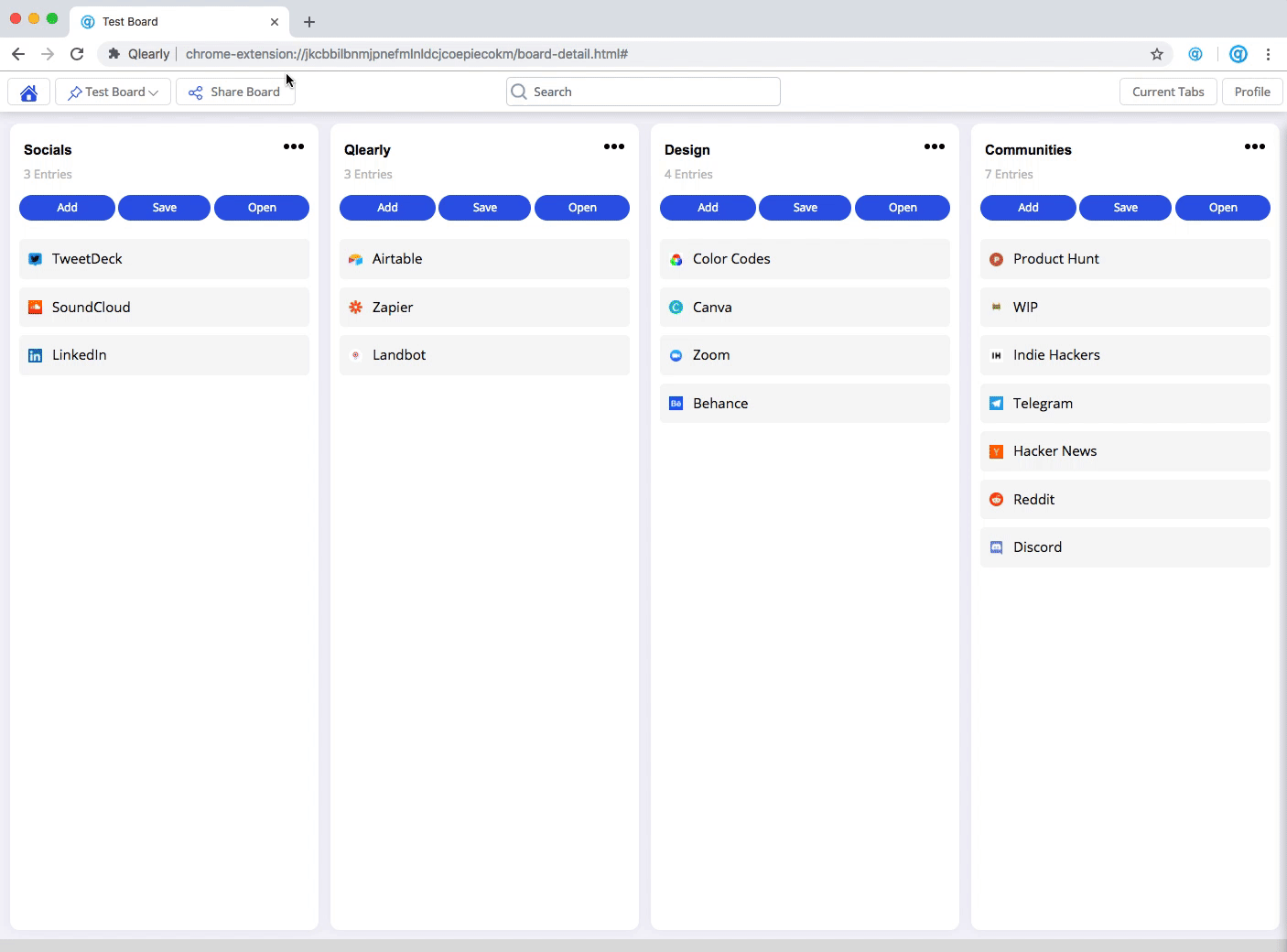Viewport: 1287px width, 952px height.
Task: Click the Airtable favicon icon
Action: pyautogui.click(x=355, y=259)
